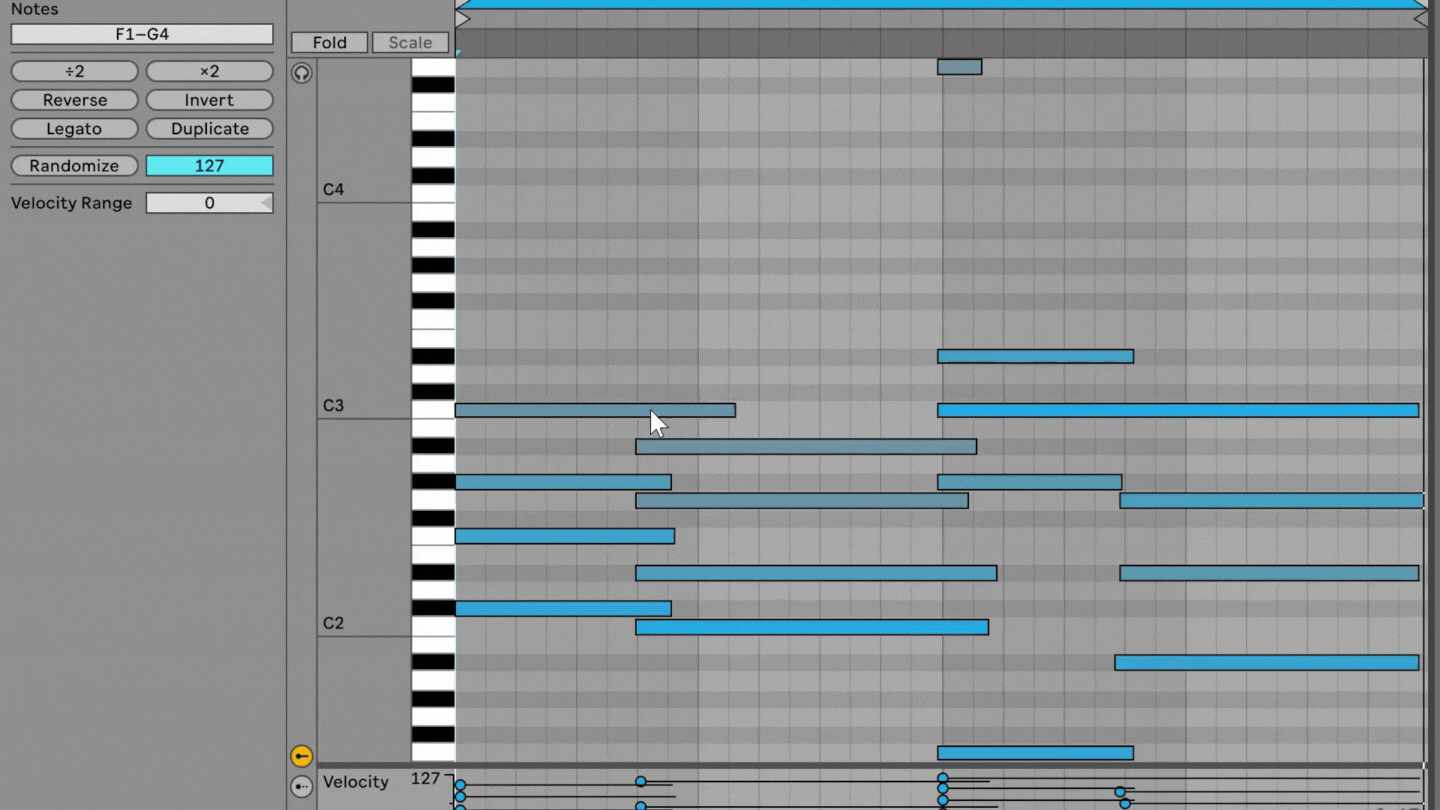Halve note lengths with the ÷2 button
Viewport: 1440px width, 810px height.
74,71
